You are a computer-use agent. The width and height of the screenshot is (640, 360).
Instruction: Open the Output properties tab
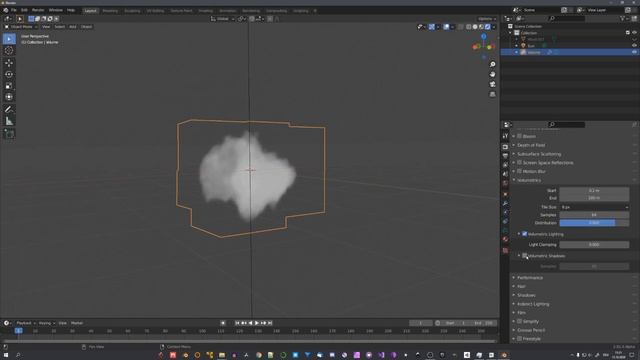(505, 156)
